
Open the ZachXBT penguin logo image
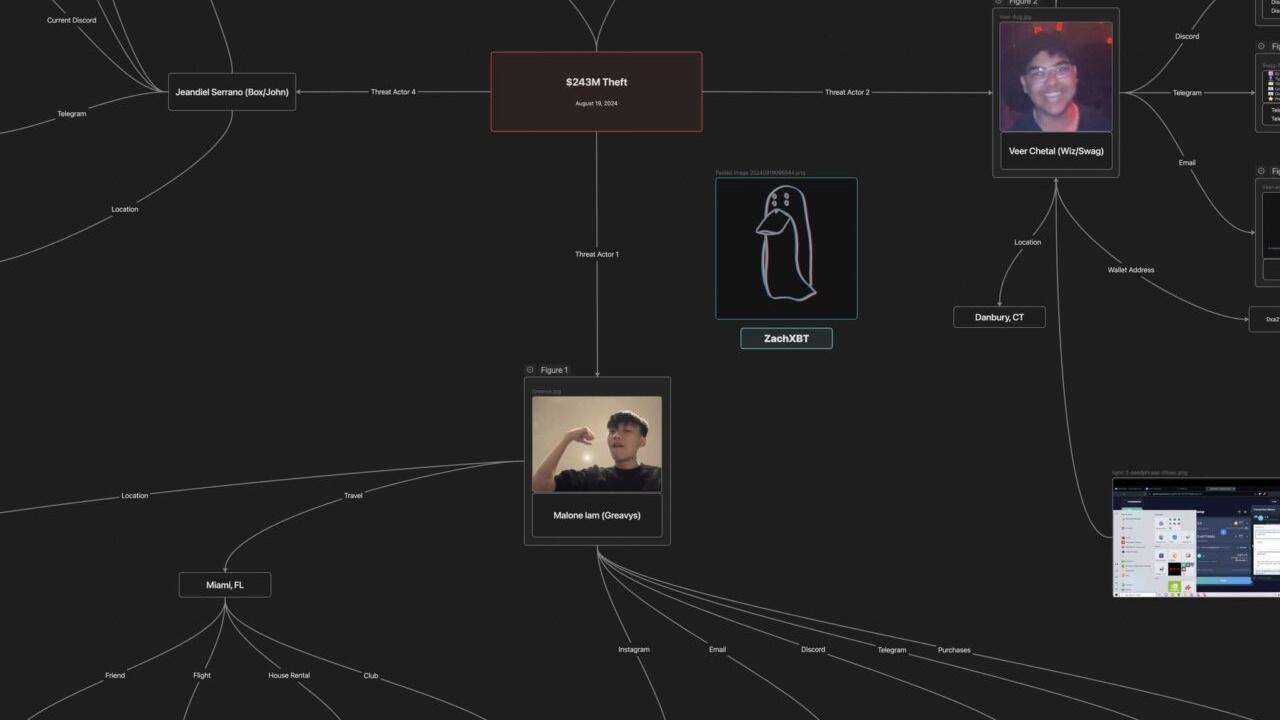coord(786,249)
